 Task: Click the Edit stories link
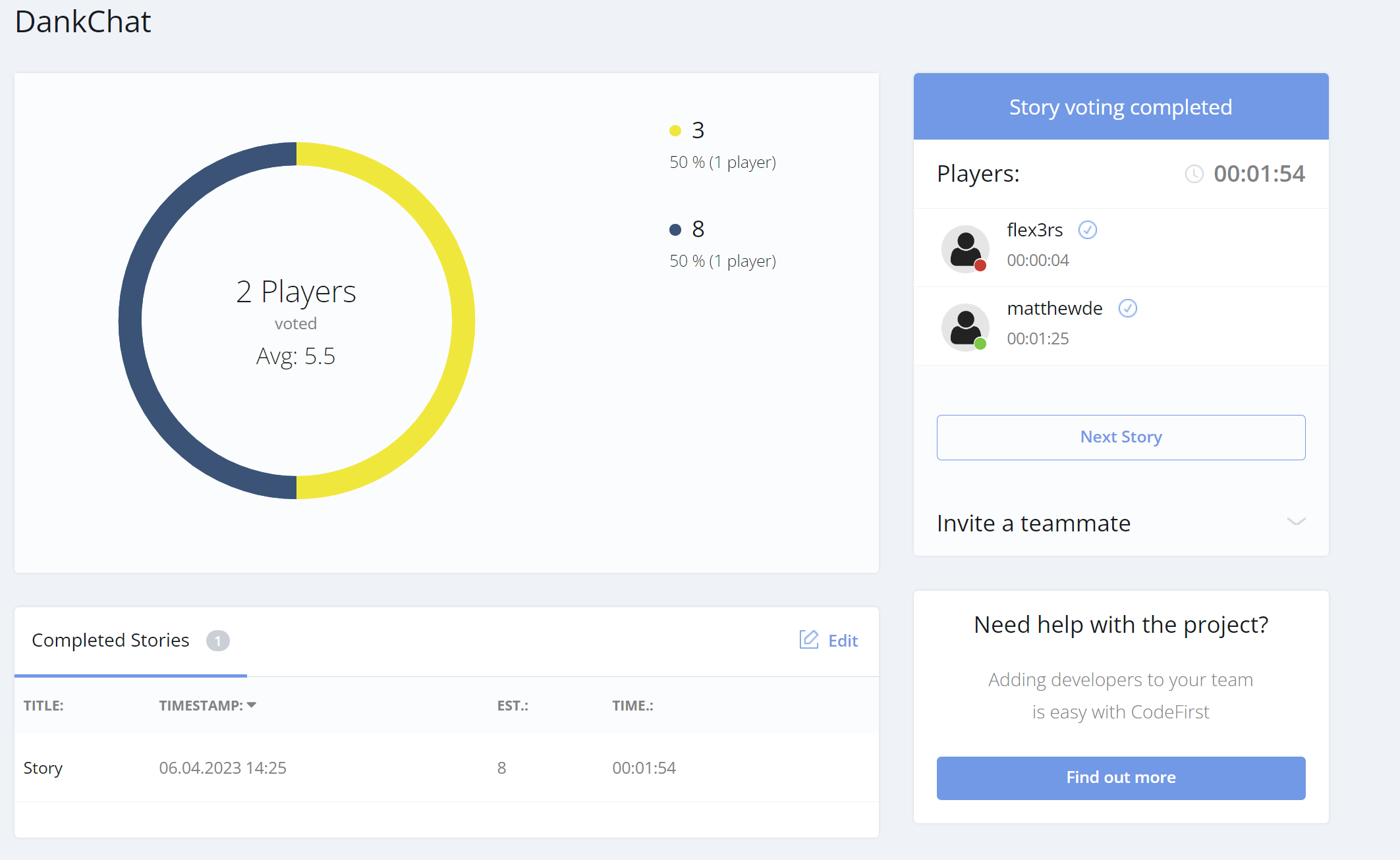pos(843,641)
